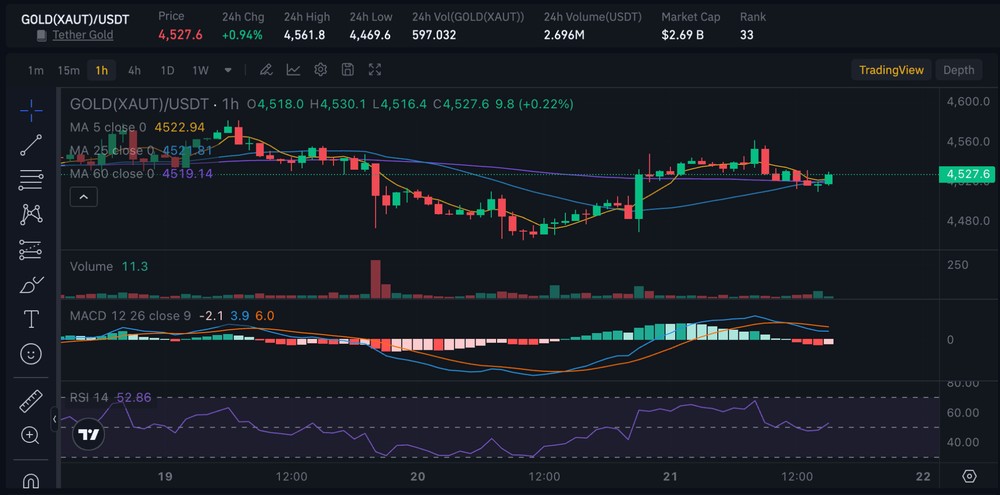
Task: Click the book icon beside Tether Gold
Action: [x=42, y=35]
